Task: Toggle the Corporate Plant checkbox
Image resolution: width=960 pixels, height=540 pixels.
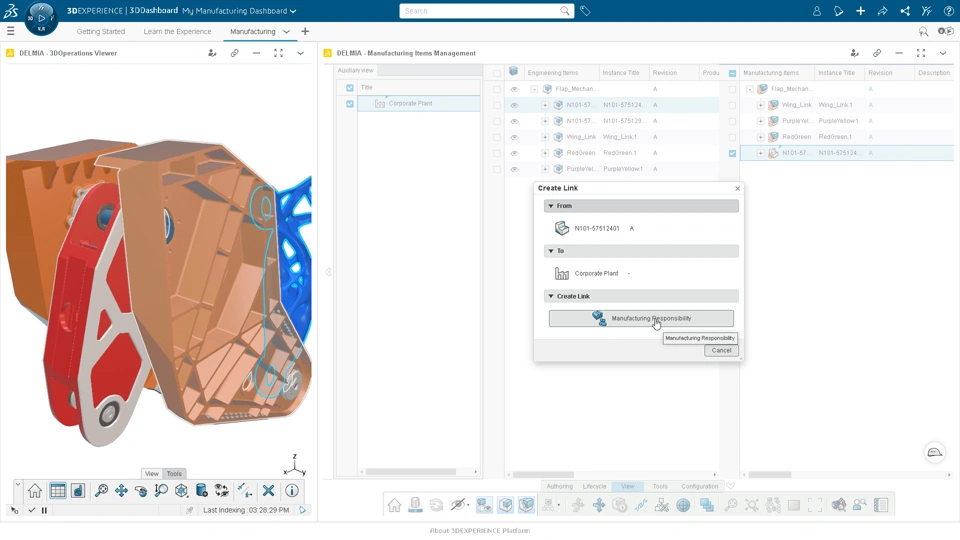Action: click(x=350, y=103)
